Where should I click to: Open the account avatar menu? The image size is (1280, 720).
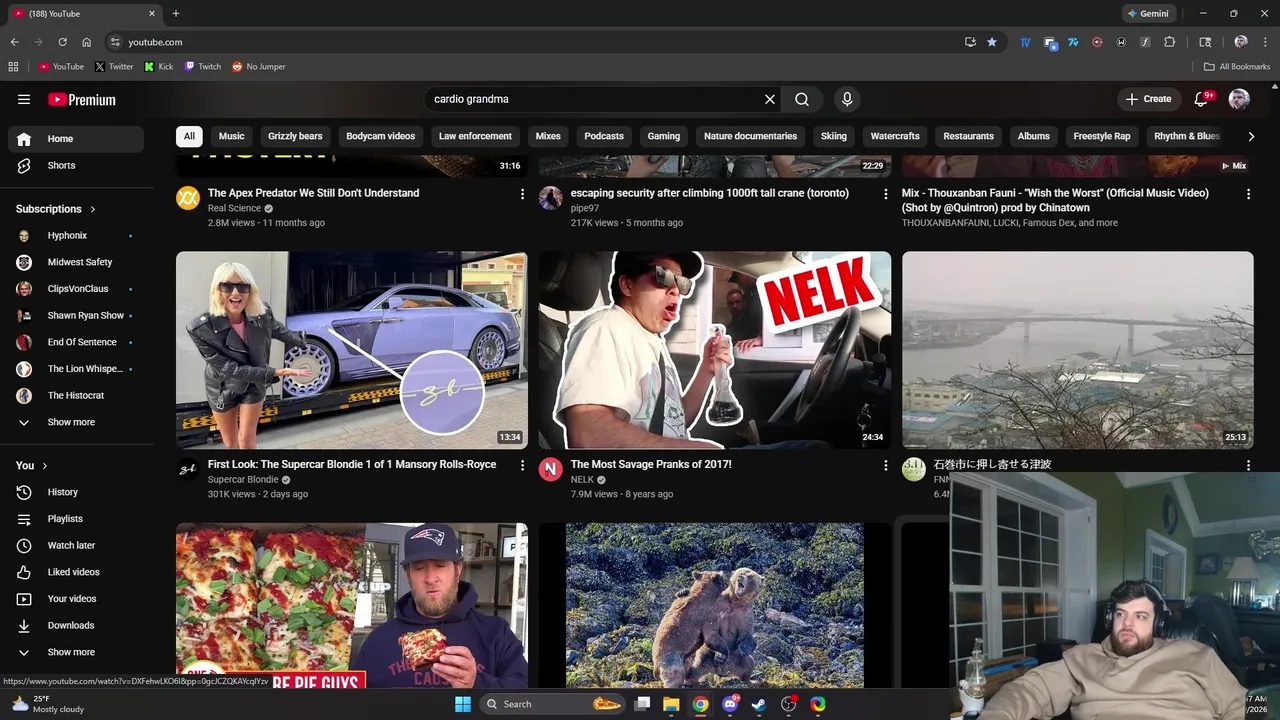pyautogui.click(x=1239, y=99)
